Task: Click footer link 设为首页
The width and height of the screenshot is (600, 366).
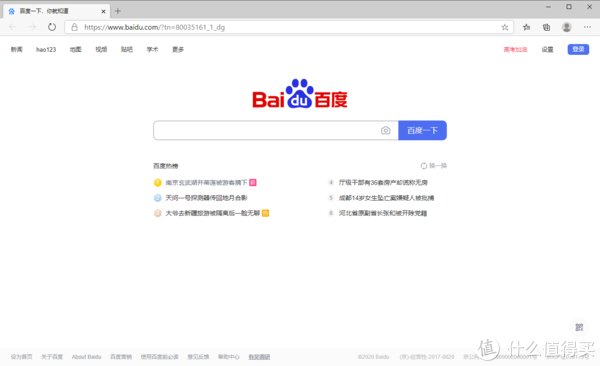Action: coord(21,357)
